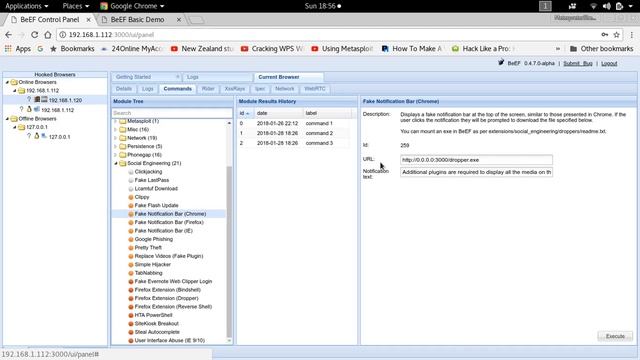Click the Execute button

(x=615, y=336)
